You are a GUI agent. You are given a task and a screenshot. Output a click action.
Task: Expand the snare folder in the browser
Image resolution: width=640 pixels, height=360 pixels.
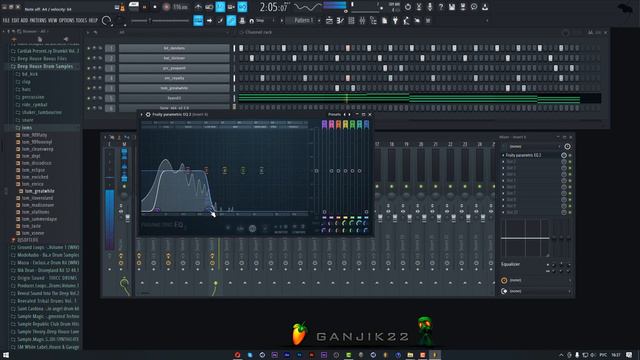[x=27, y=120]
